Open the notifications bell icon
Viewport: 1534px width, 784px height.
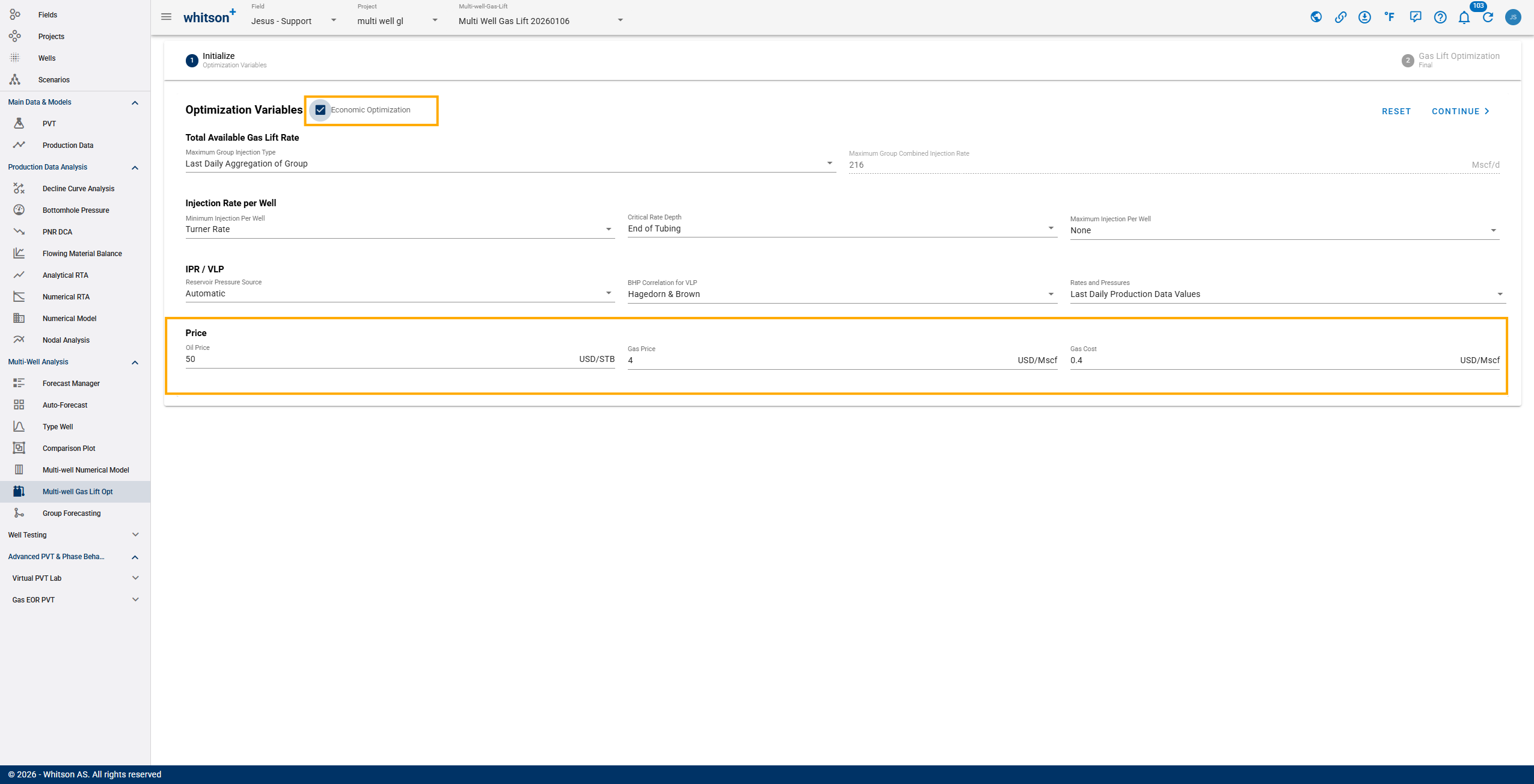(1464, 17)
